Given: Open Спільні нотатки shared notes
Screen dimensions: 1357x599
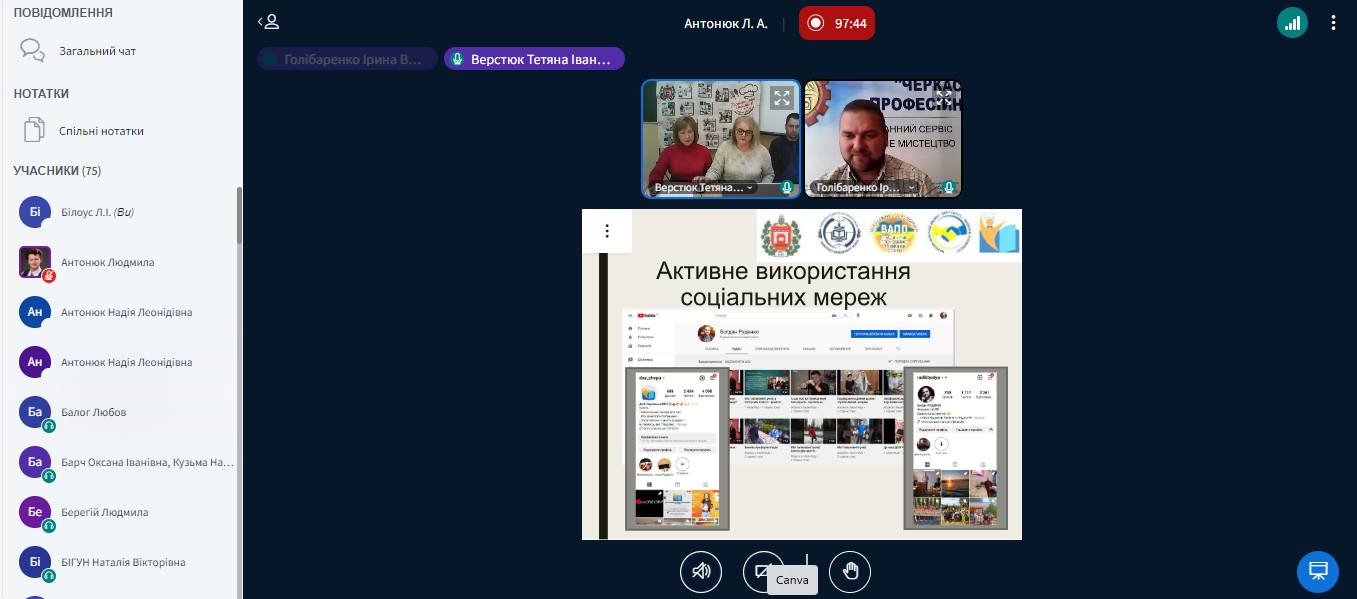Looking at the screenshot, I should (101, 131).
